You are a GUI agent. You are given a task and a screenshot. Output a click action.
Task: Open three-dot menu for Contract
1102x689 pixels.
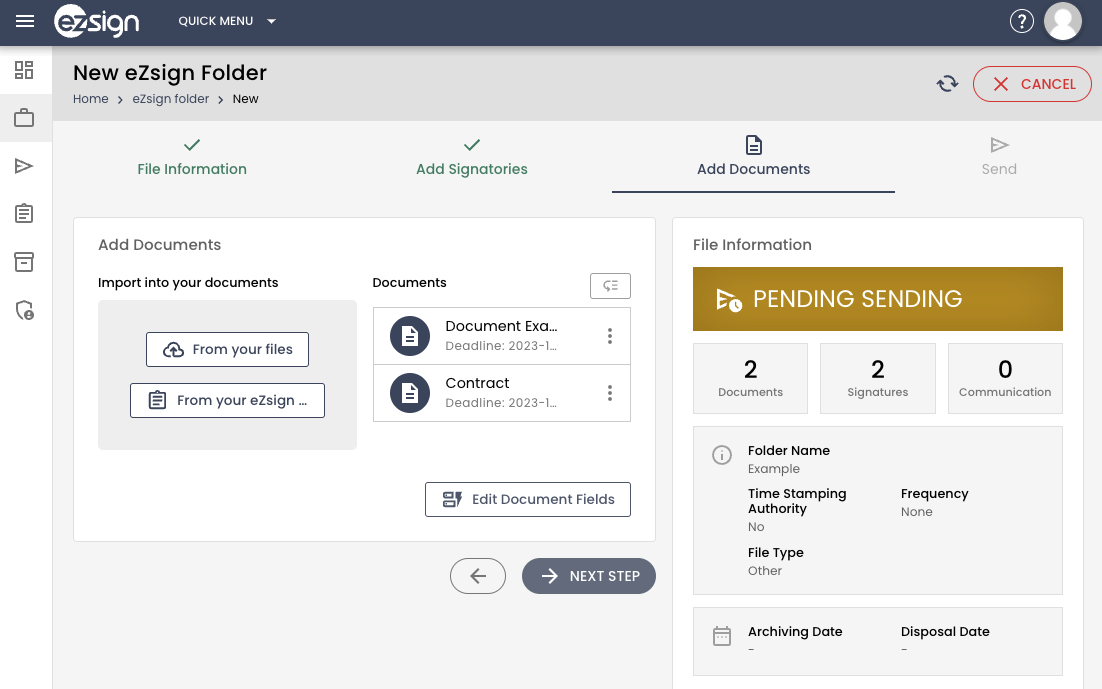tap(609, 393)
